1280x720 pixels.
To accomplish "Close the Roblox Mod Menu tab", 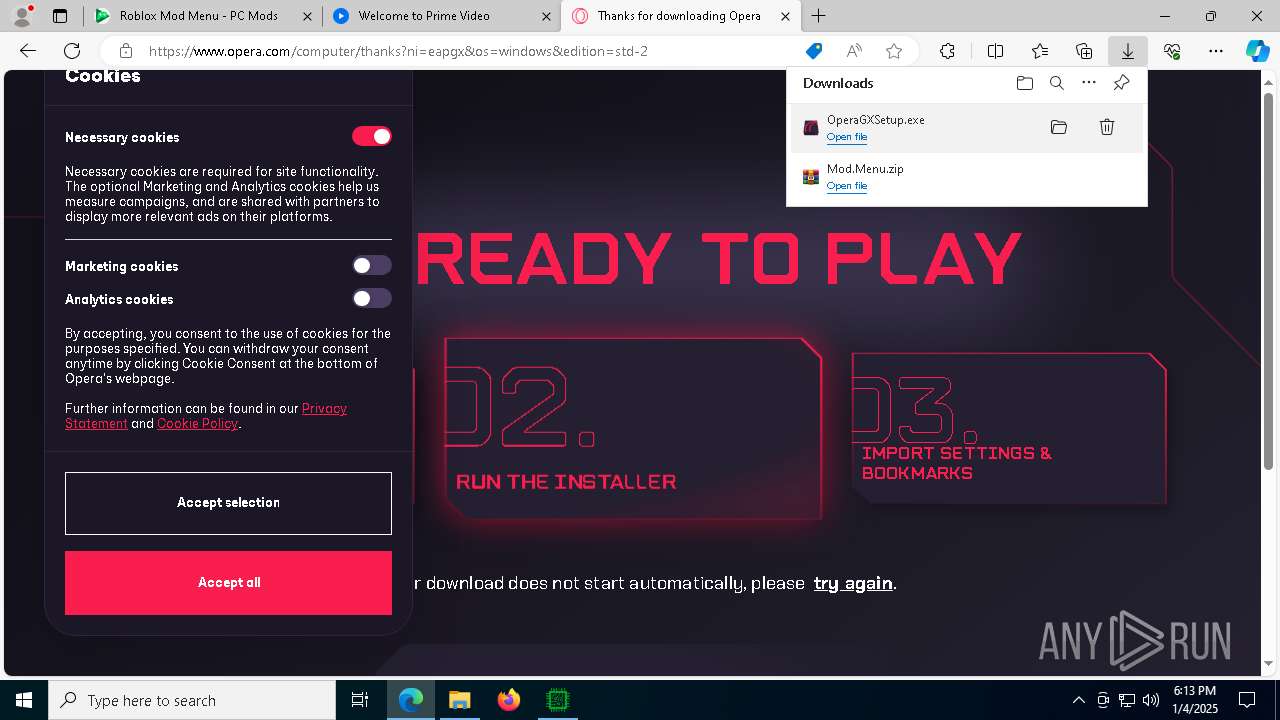I will pyautogui.click(x=306, y=16).
